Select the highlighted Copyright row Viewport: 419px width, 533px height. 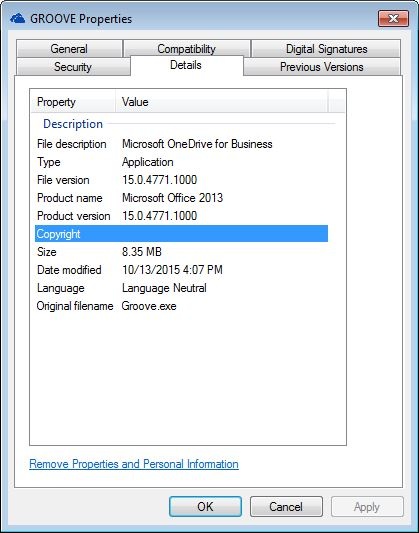[x=181, y=234]
